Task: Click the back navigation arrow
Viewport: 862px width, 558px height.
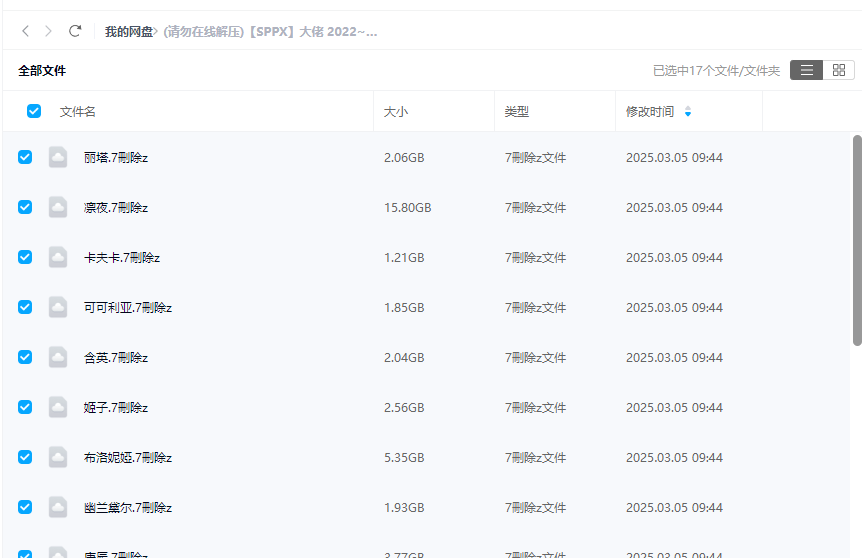Action: coord(26,32)
